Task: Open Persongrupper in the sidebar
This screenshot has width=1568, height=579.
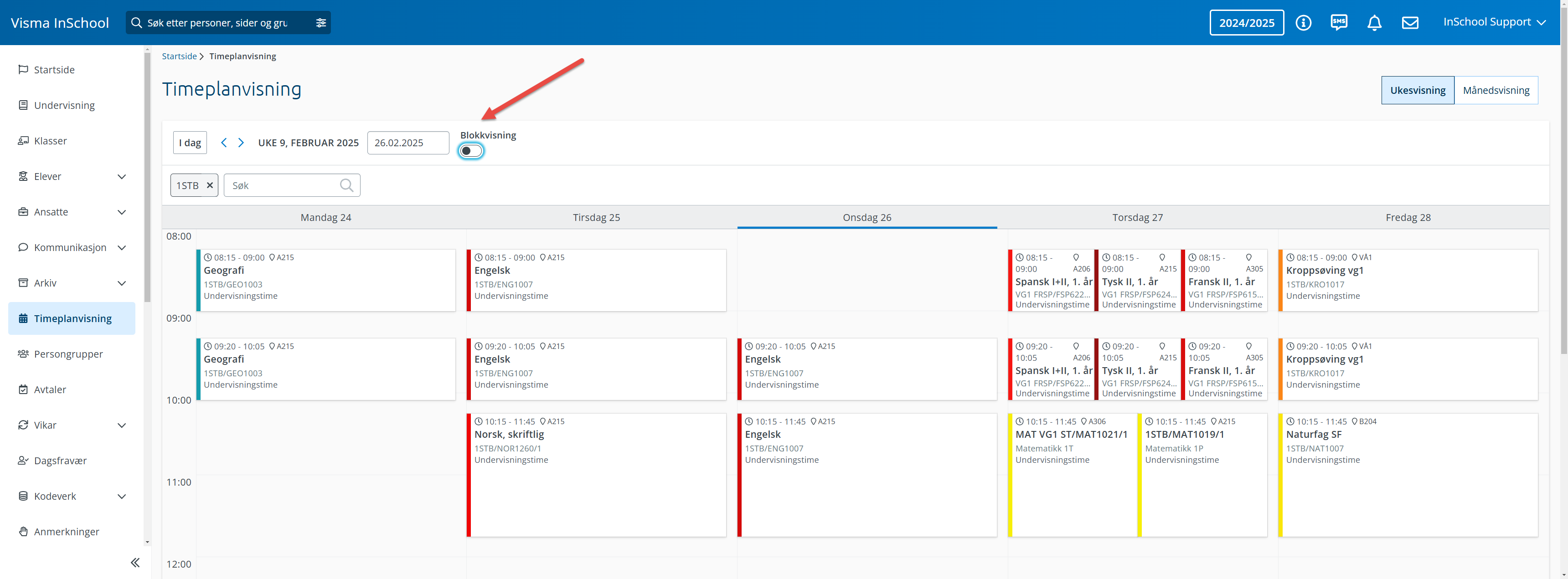Action: pos(68,354)
